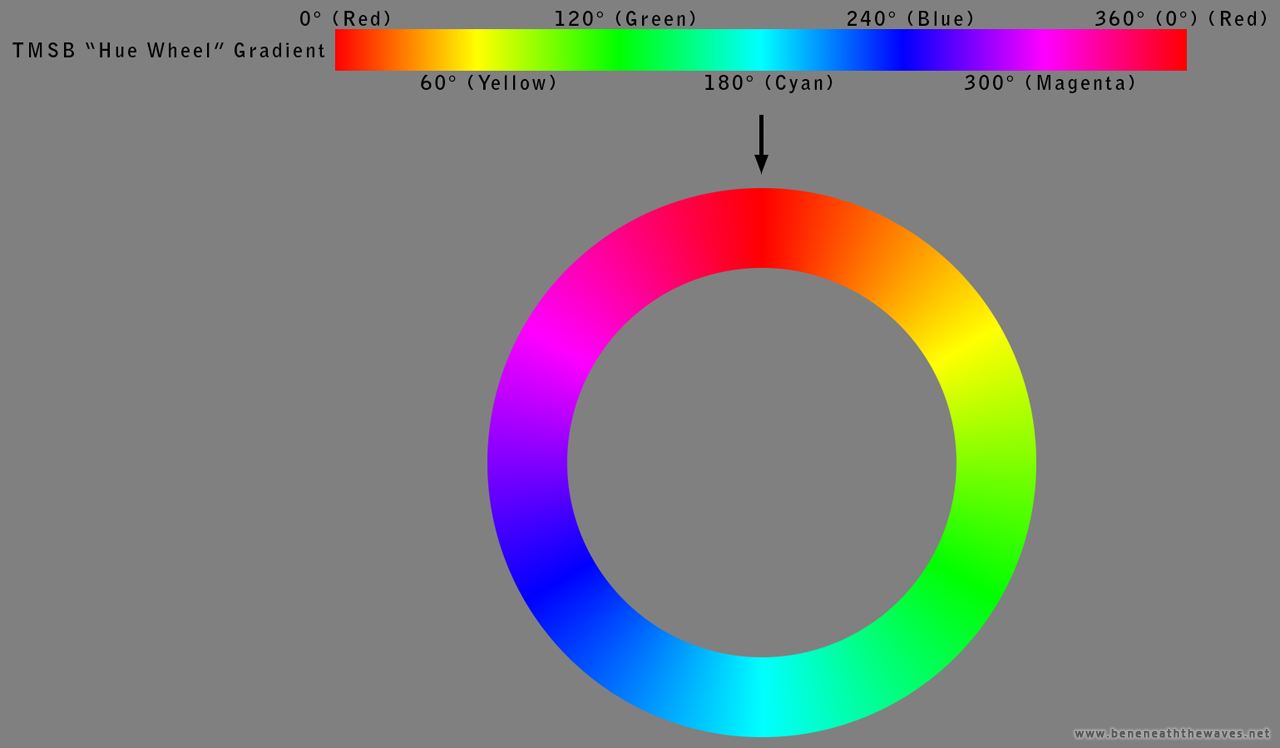
Task: Select the pure blue segment of the hue ring
Action: [x=559, y=580]
